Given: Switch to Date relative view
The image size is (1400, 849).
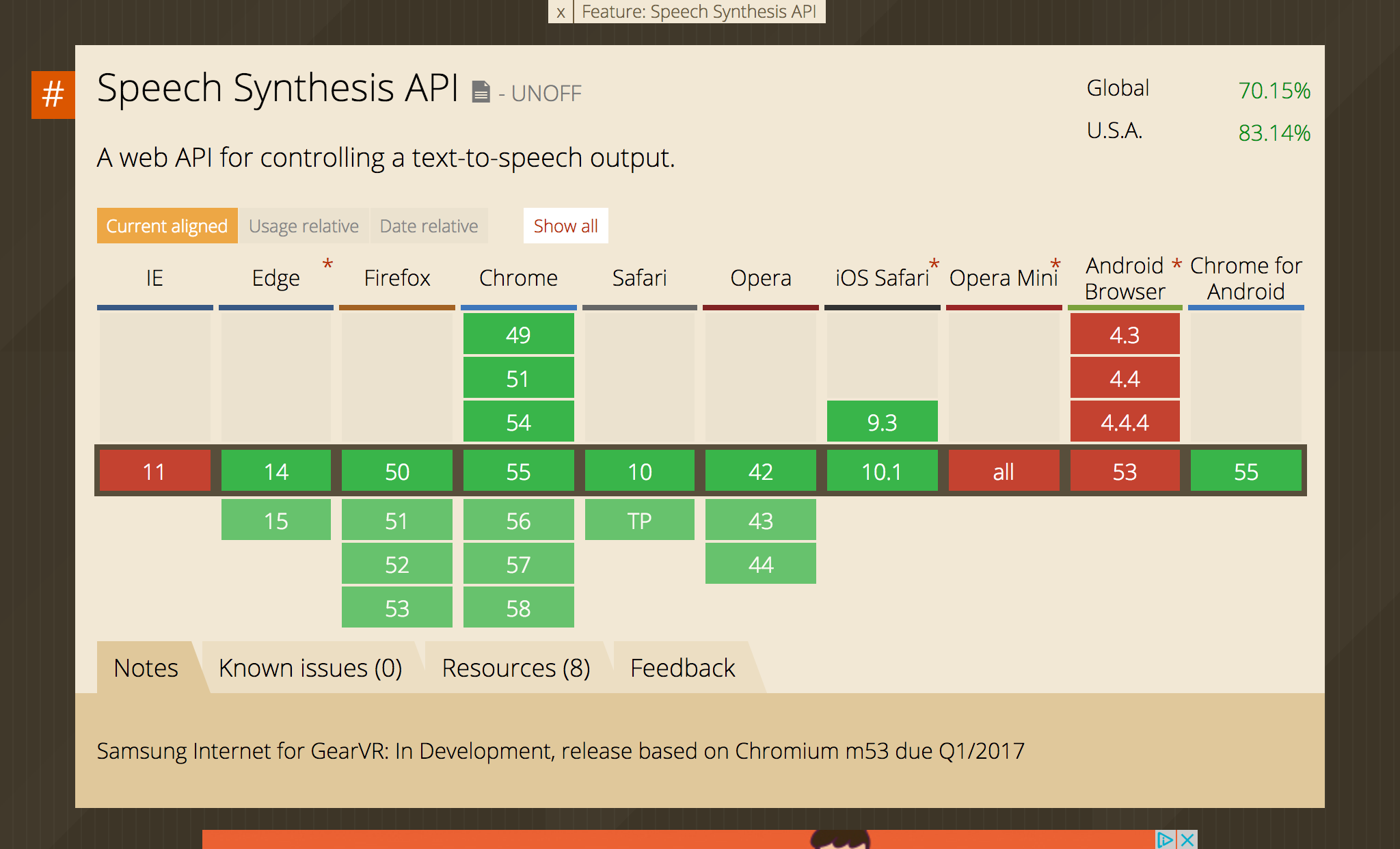Looking at the screenshot, I should [429, 226].
